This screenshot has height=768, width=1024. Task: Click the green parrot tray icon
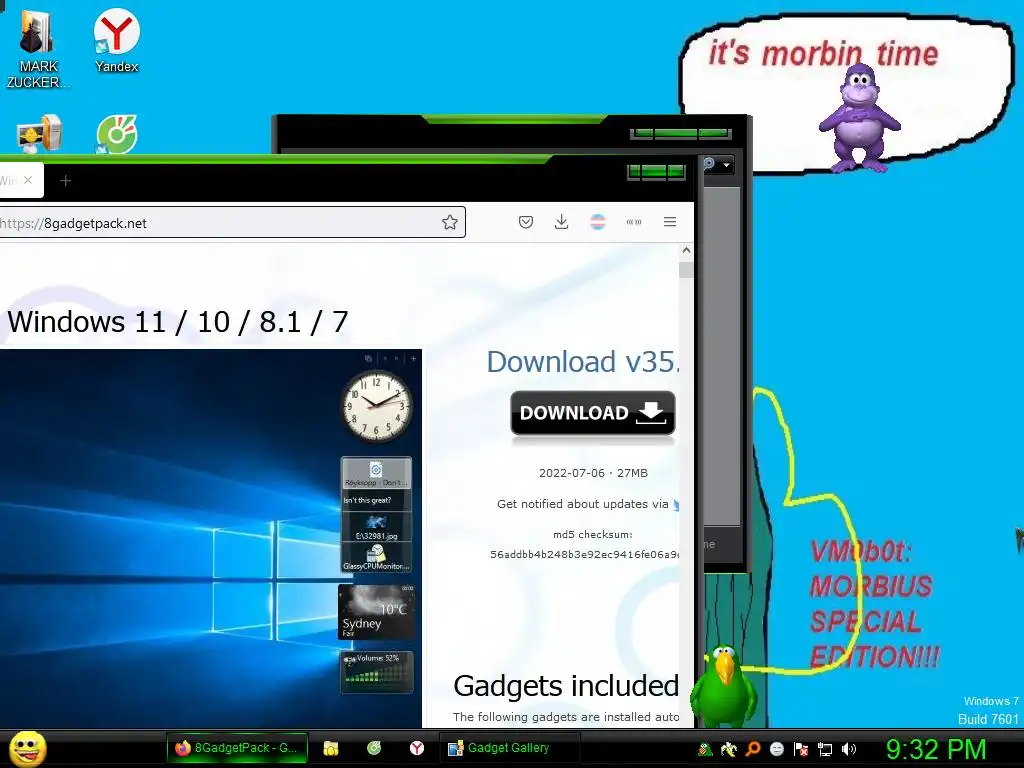(x=705, y=749)
